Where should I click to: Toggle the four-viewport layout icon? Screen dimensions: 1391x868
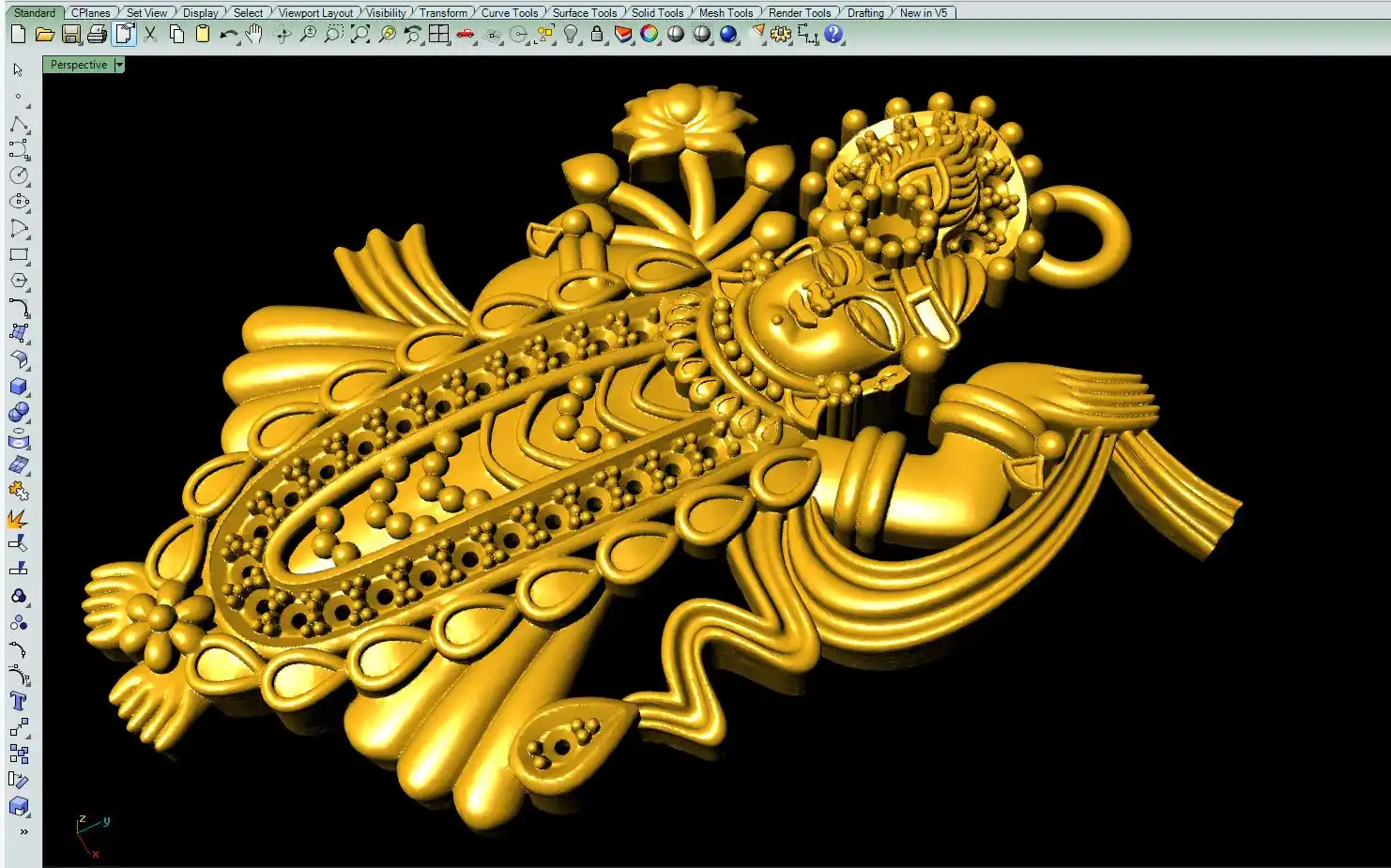pos(438,35)
